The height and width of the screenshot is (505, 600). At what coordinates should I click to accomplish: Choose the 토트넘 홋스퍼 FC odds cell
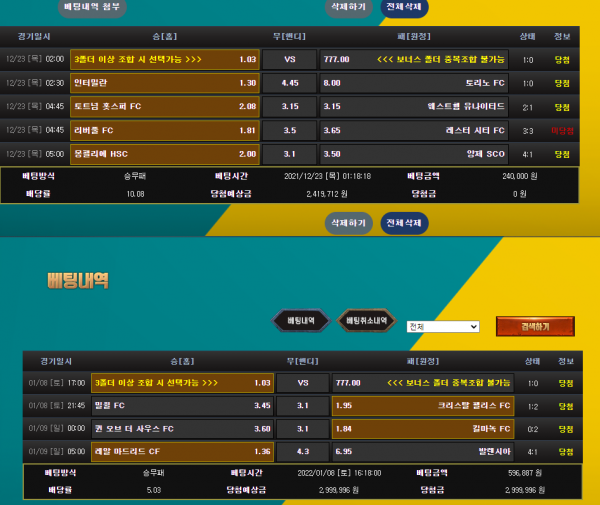[164, 106]
